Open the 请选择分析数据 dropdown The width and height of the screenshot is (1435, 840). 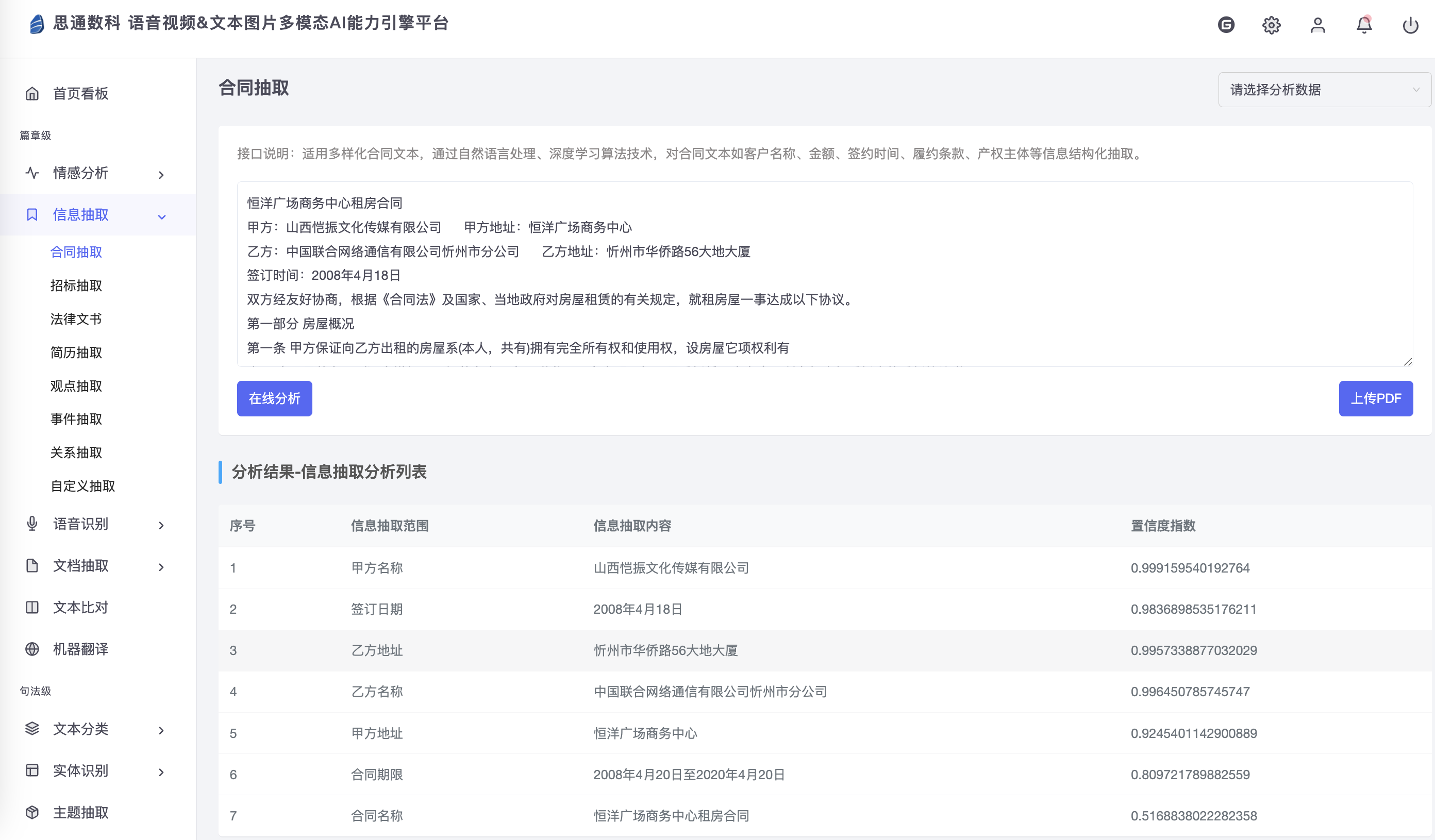(x=1324, y=89)
